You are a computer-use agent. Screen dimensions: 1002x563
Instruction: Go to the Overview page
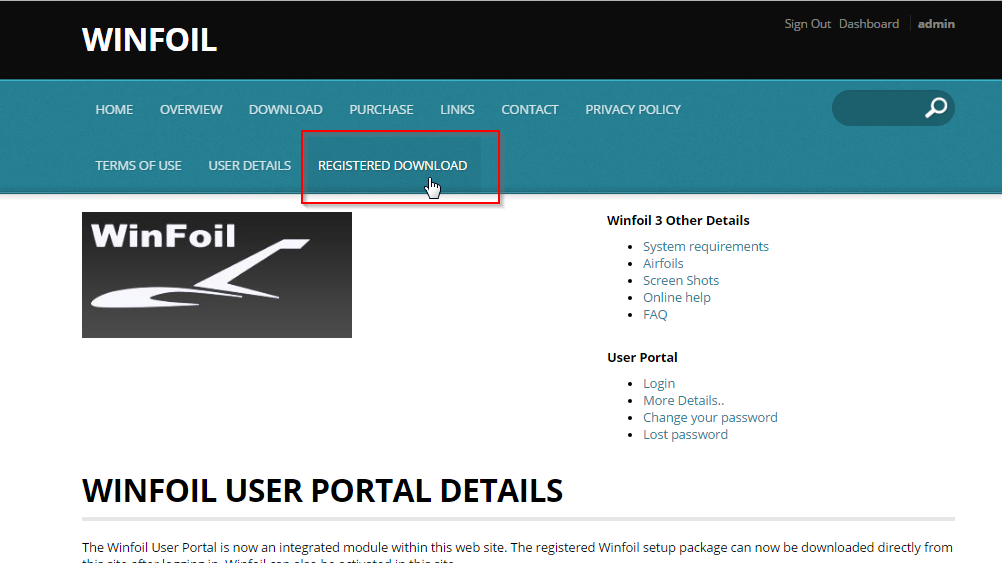[191, 109]
